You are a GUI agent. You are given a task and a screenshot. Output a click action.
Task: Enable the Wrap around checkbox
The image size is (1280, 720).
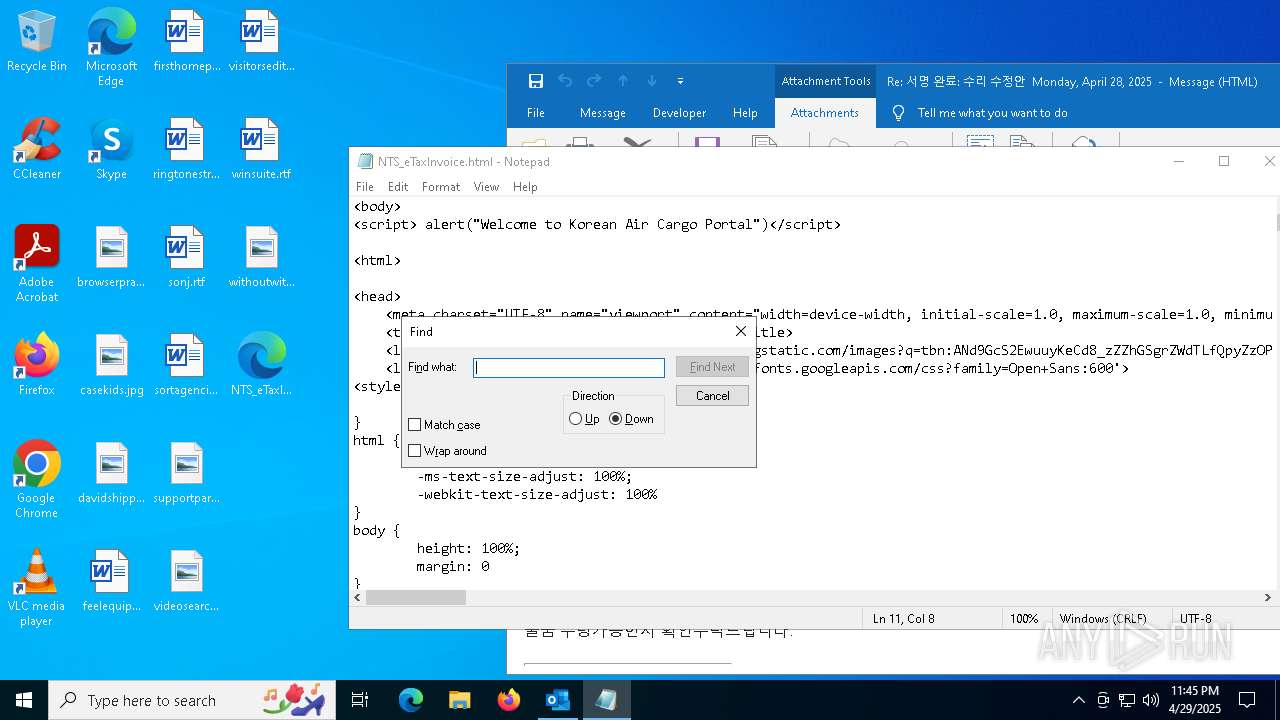pos(415,451)
